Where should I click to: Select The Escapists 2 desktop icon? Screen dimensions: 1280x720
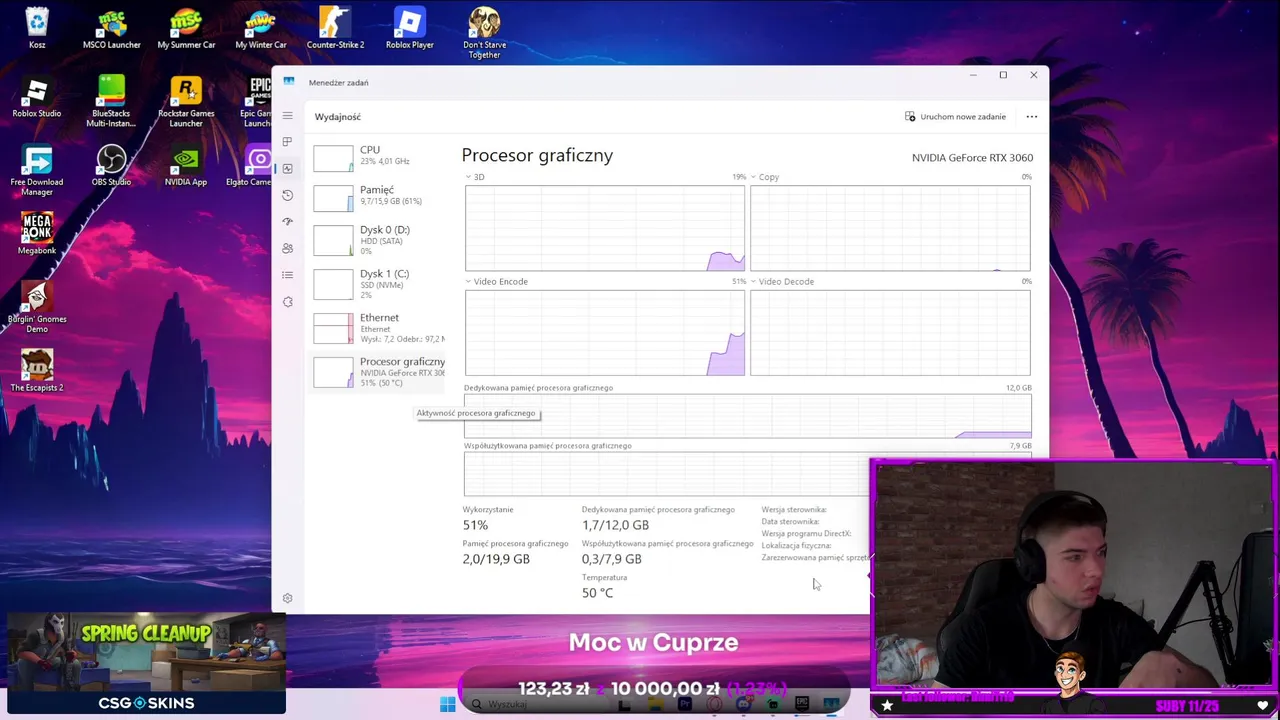click(37, 370)
